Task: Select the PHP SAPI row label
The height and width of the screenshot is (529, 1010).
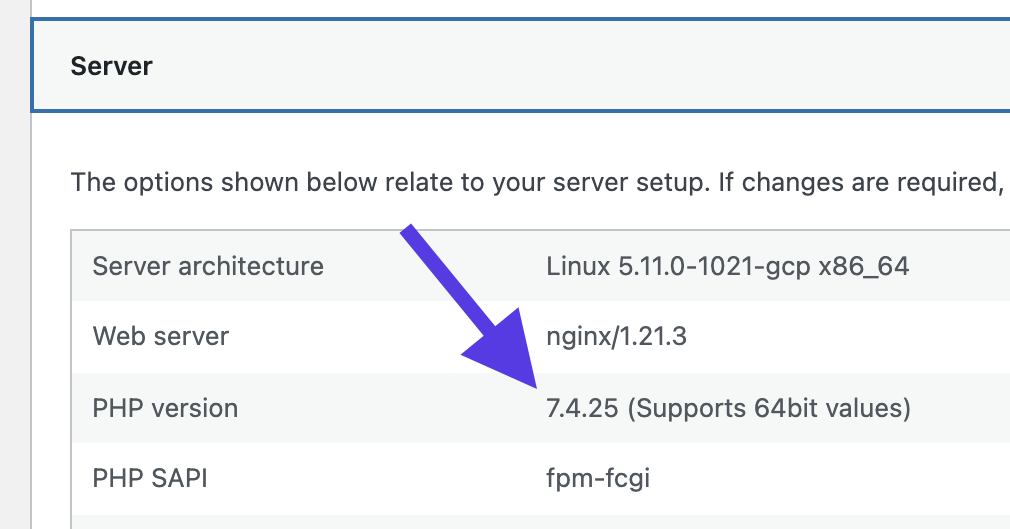Action: click(x=149, y=478)
